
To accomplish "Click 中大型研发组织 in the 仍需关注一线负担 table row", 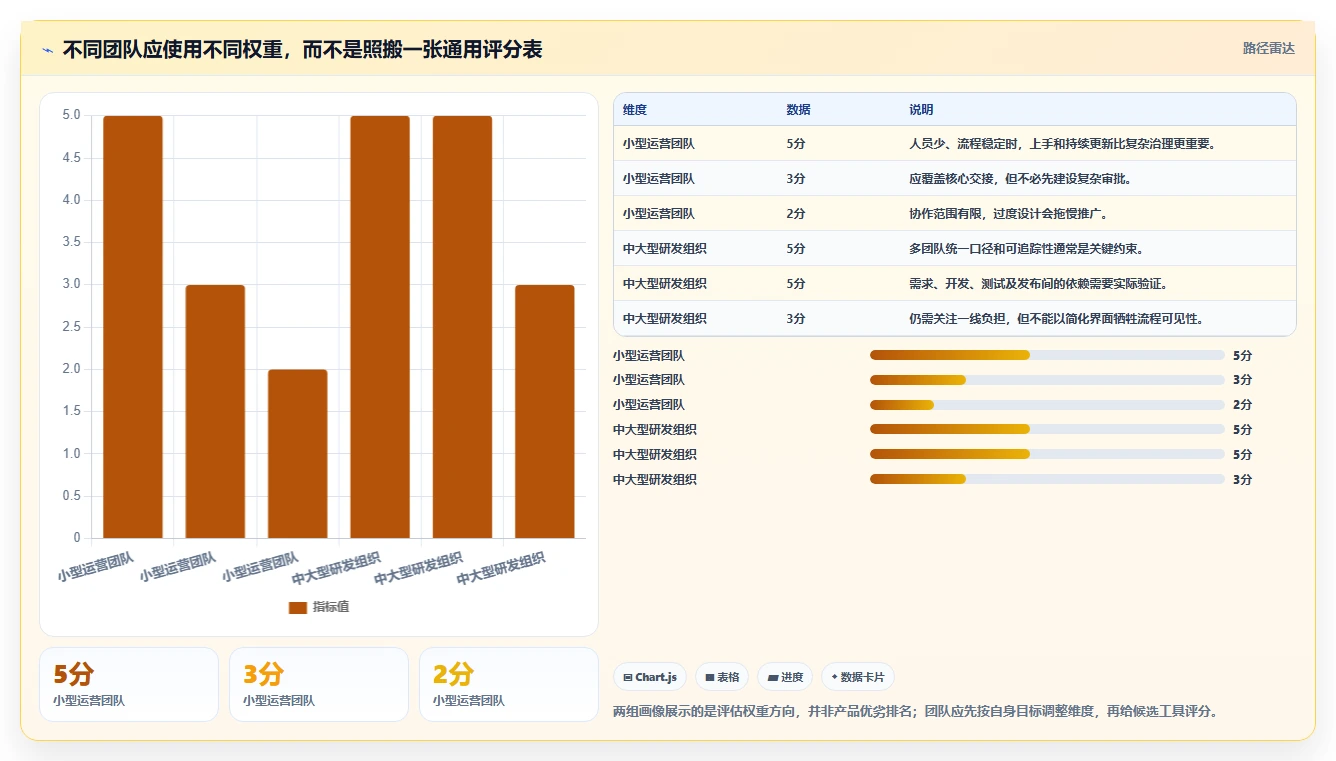I will click(664, 319).
